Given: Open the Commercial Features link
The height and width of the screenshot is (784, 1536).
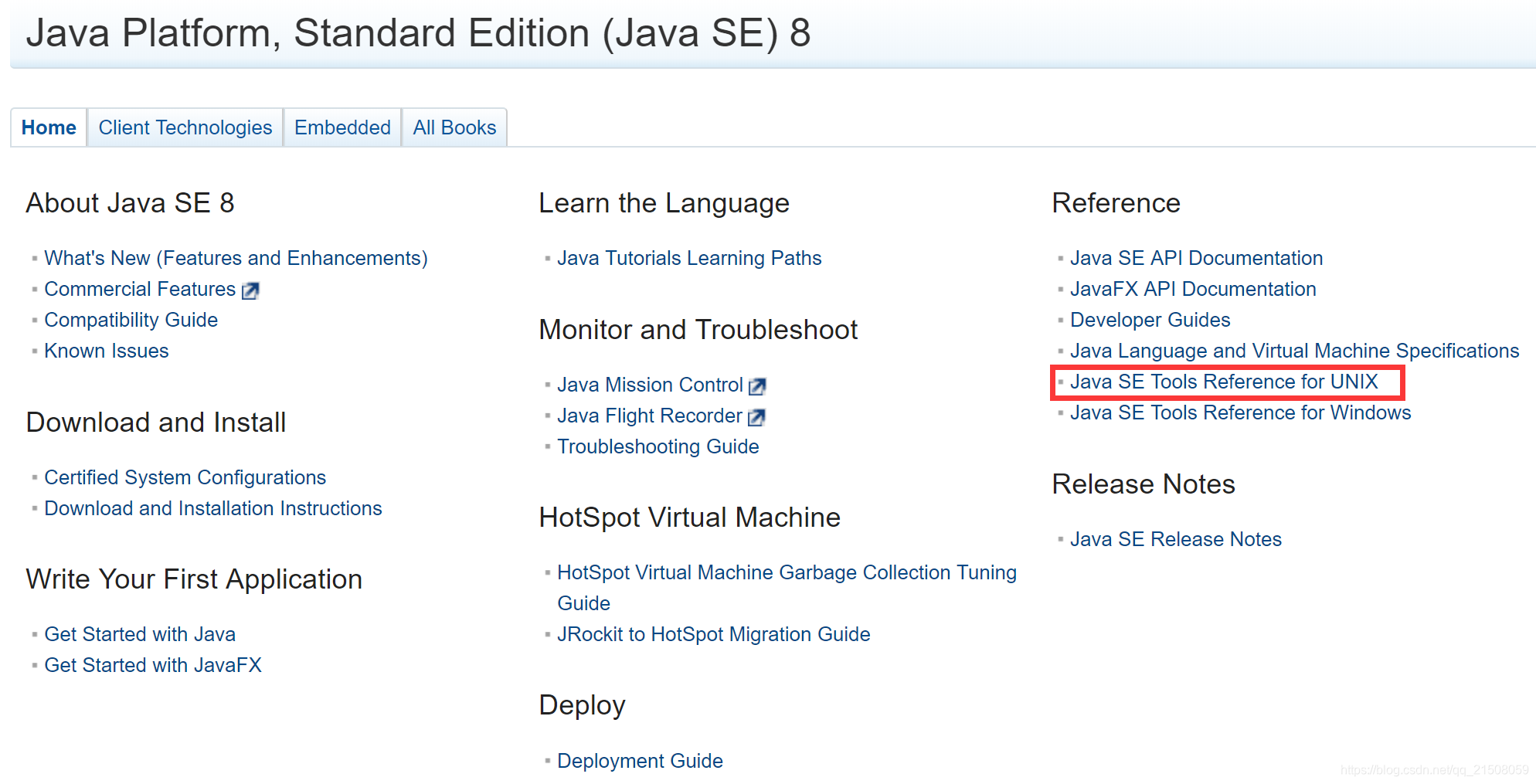Looking at the screenshot, I should pos(140,289).
